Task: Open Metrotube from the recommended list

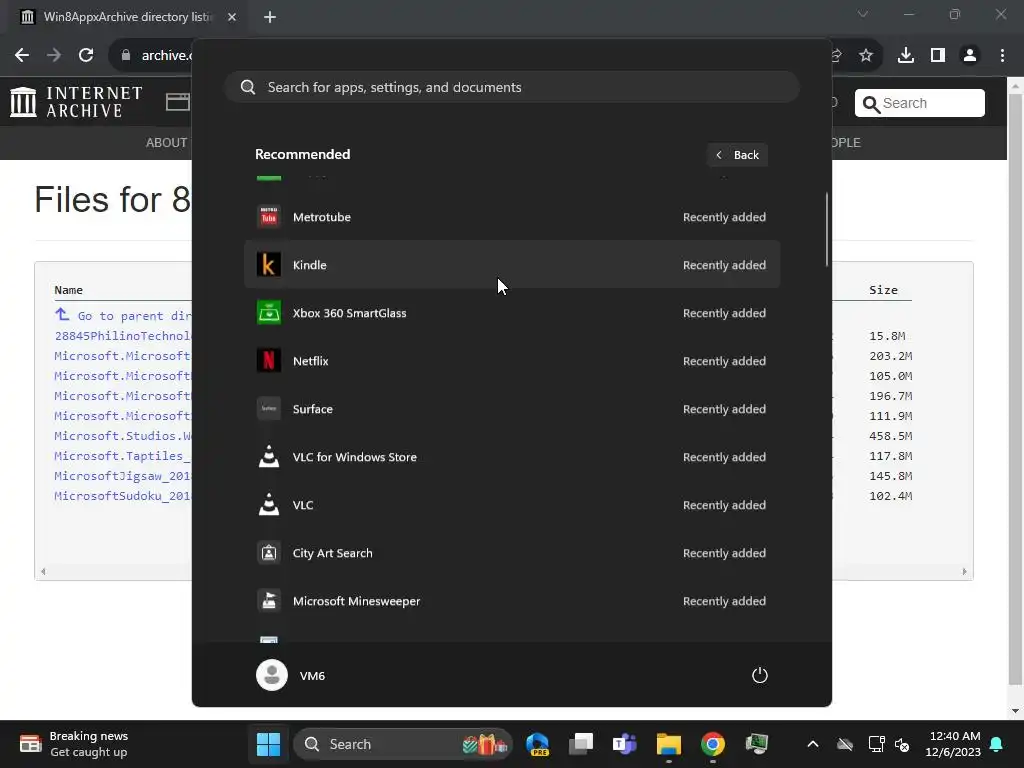Action: [512, 217]
